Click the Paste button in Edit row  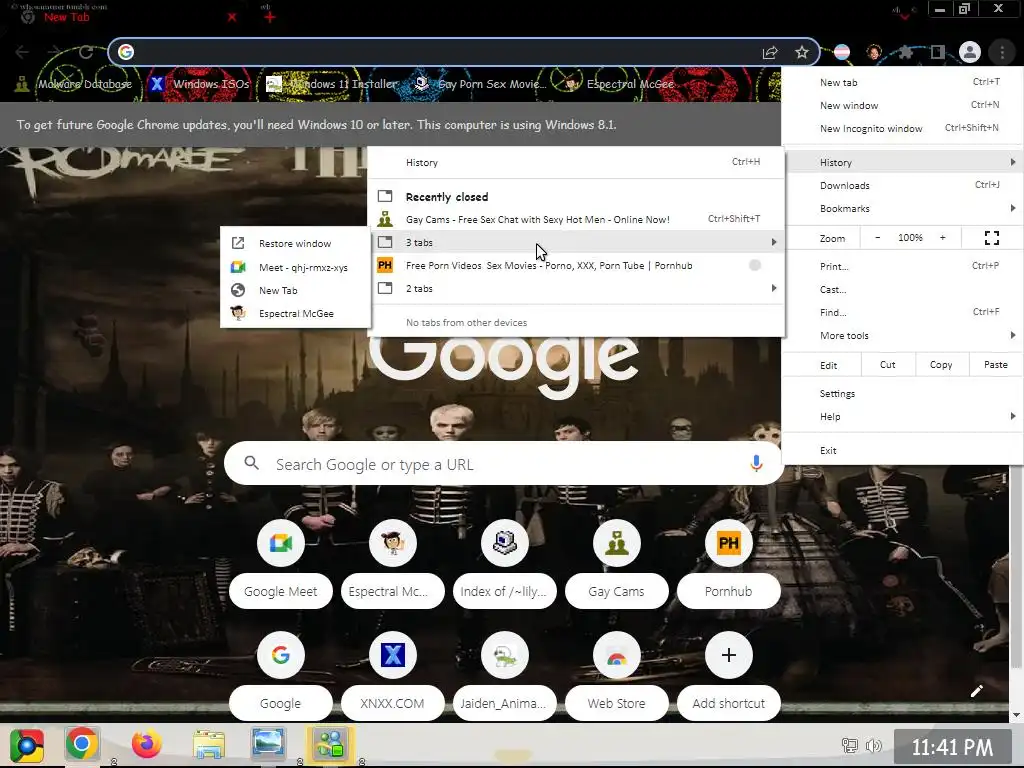(995, 365)
